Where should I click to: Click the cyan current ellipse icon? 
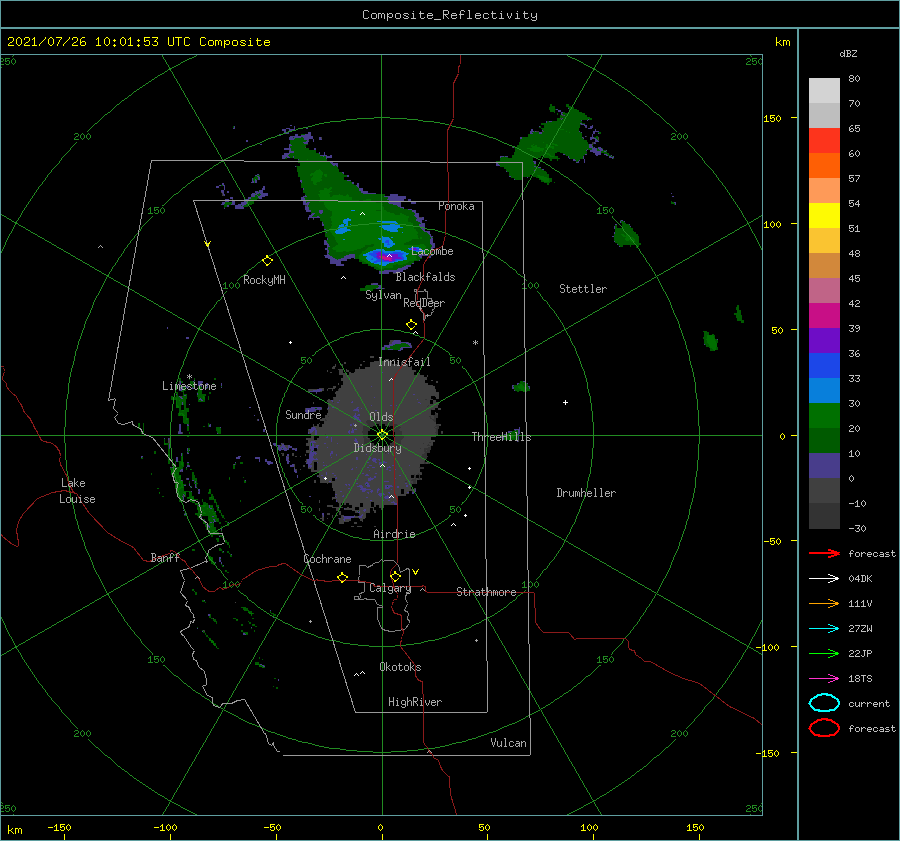[824, 703]
